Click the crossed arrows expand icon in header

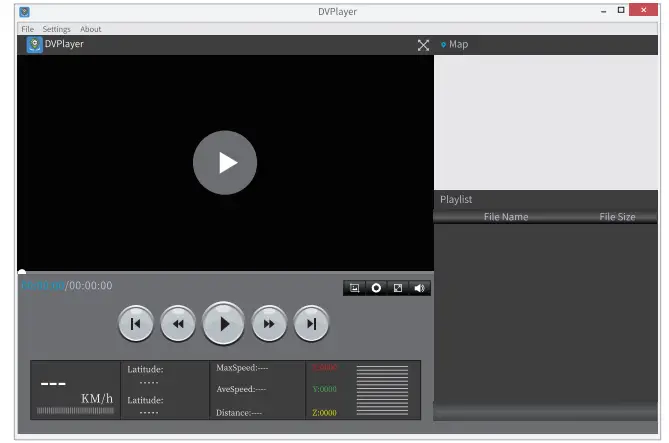pos(423,45)
